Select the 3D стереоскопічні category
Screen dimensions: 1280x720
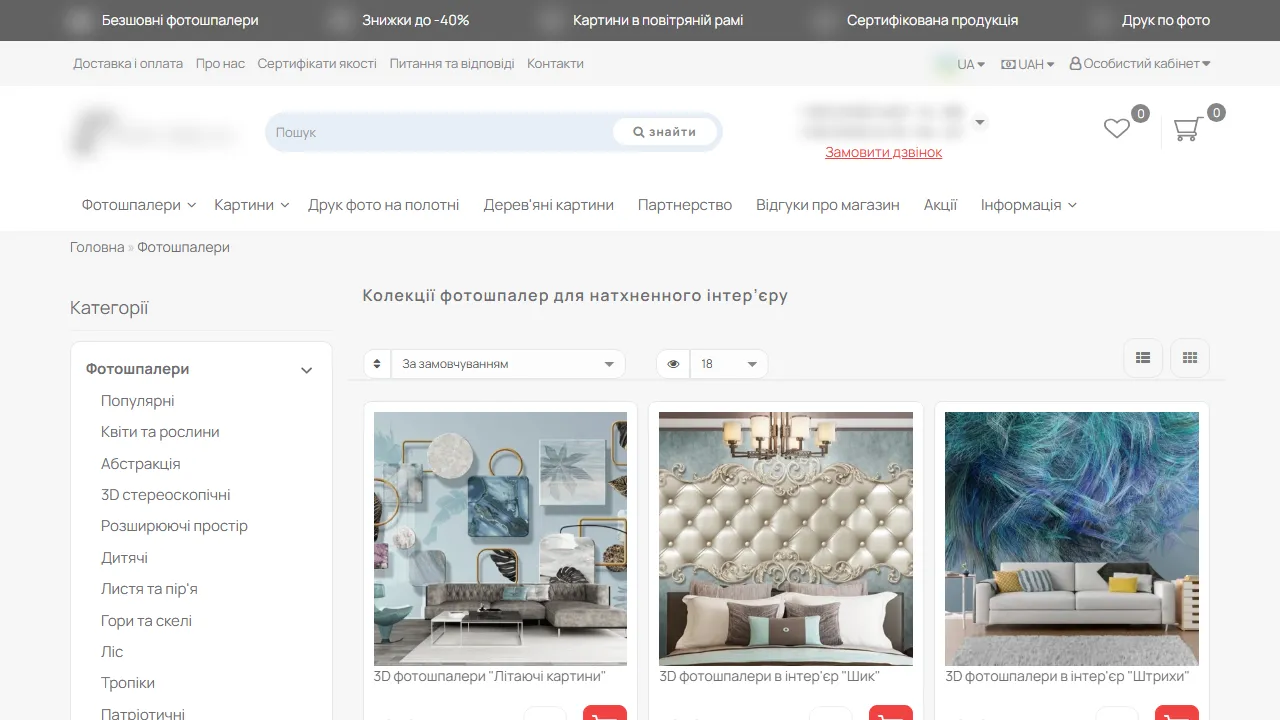pyautogui.click(x=166, y=495)
